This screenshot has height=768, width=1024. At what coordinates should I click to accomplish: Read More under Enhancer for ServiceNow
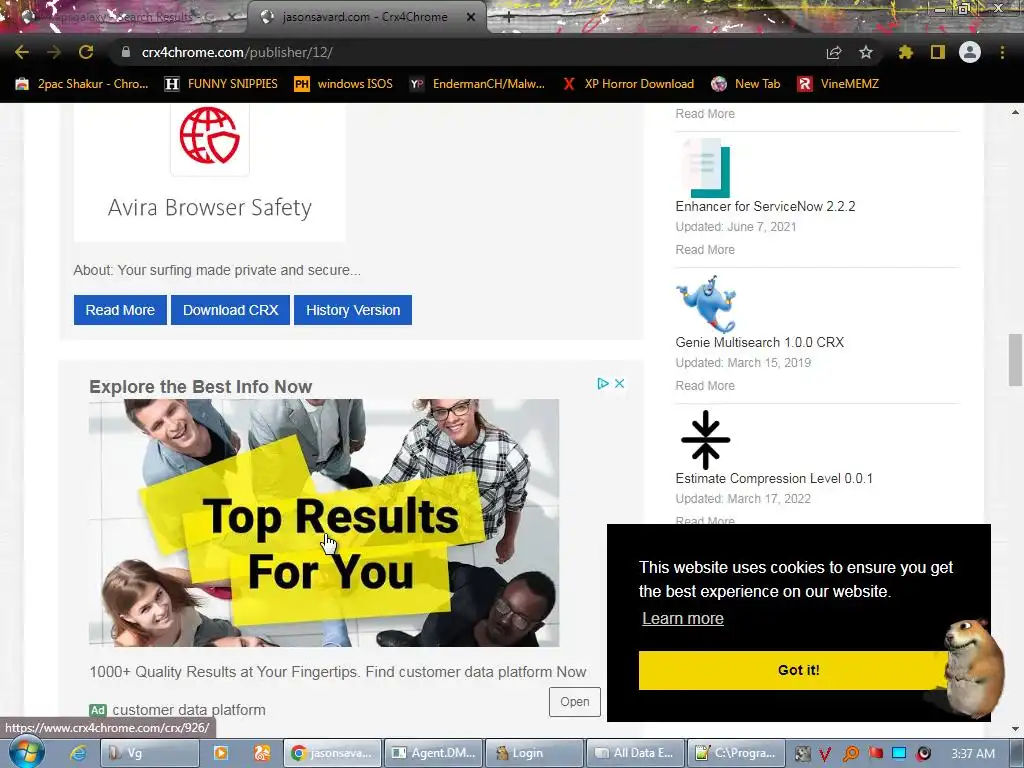pyautogui.click(x=705, y=249)
